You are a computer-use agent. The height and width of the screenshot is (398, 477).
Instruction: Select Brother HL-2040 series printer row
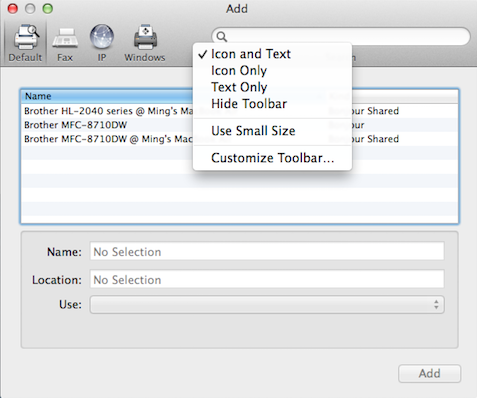pyautogui.click(x=240, y=111)
